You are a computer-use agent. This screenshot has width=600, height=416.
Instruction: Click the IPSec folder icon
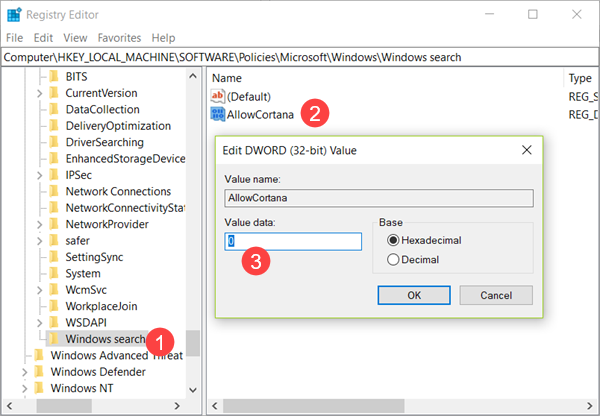click(54, 175)
